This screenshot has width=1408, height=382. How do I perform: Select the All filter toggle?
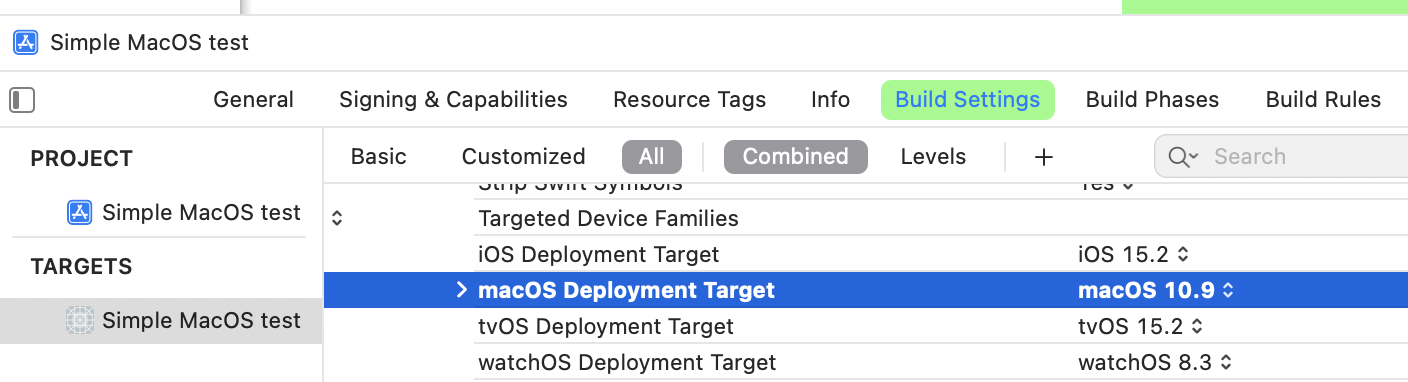click(651, 157)
